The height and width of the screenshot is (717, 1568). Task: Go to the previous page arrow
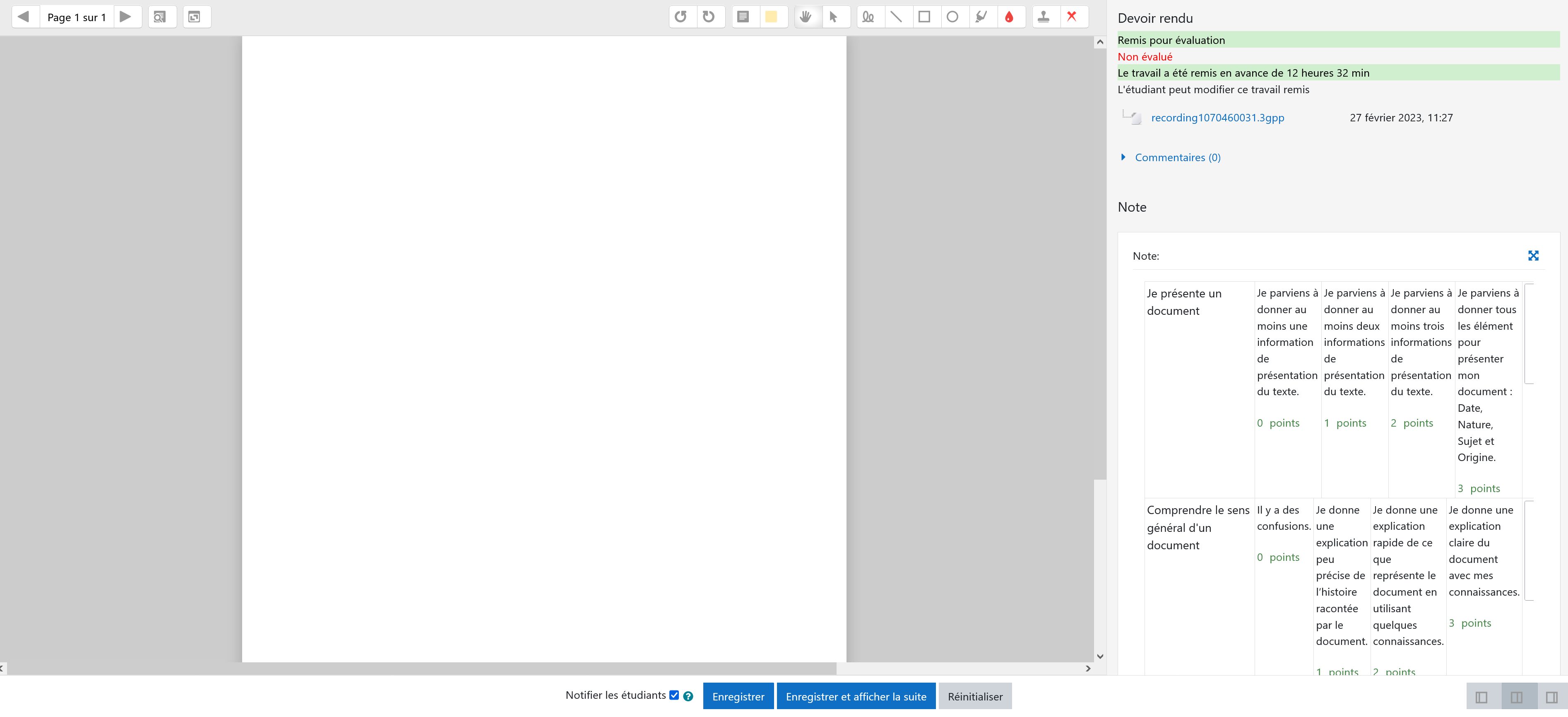(24, 17)
